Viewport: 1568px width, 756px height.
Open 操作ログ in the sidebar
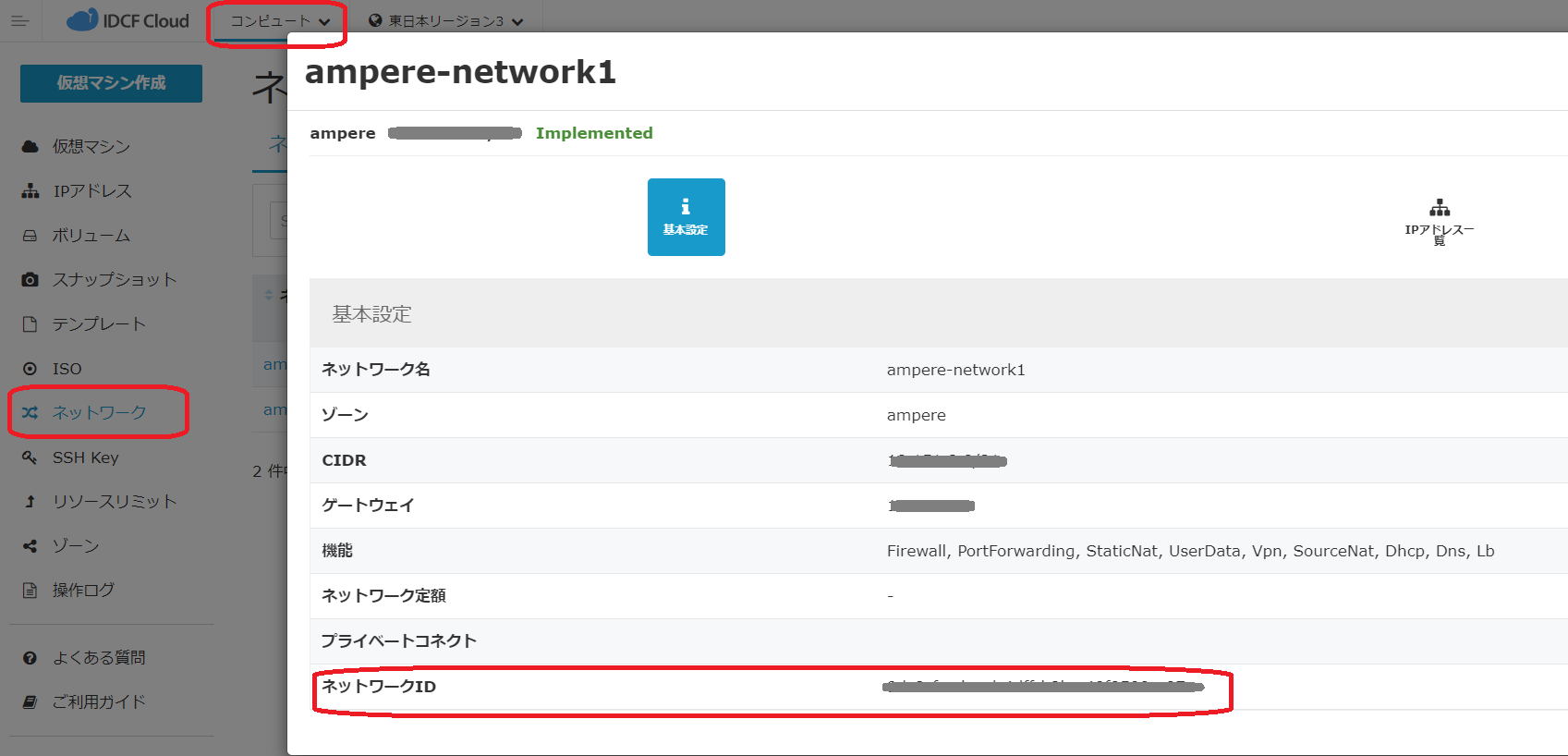click(x=83, y=590)
